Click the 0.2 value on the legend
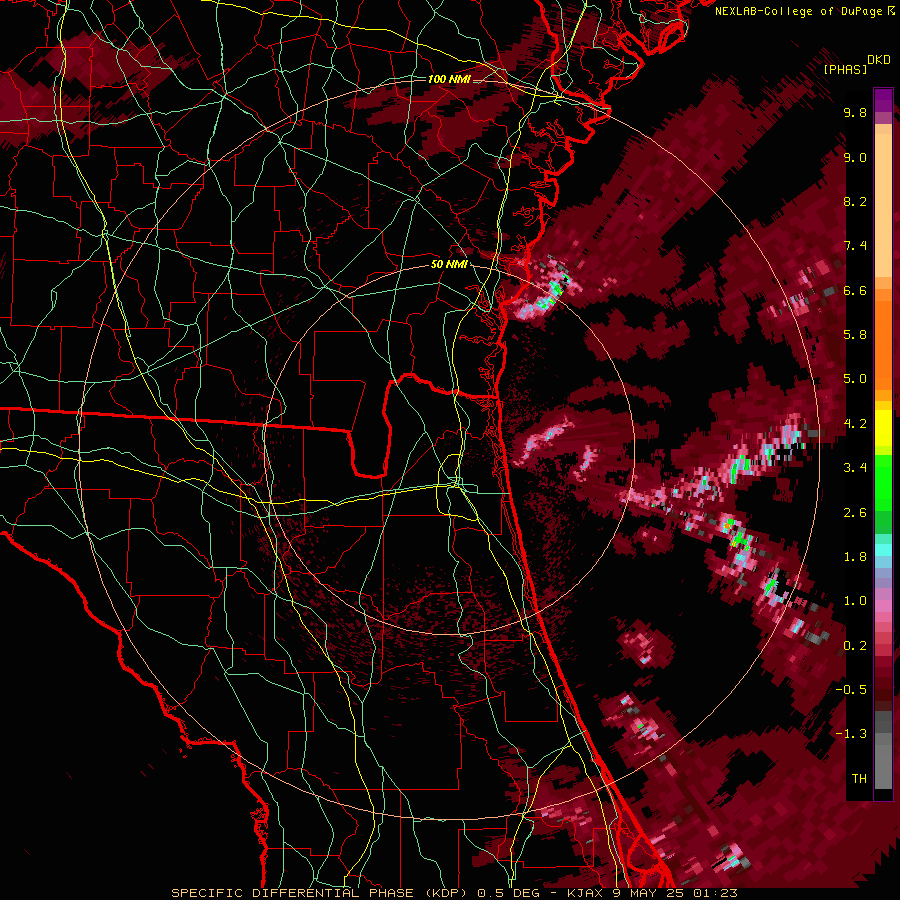 point(855,646)
